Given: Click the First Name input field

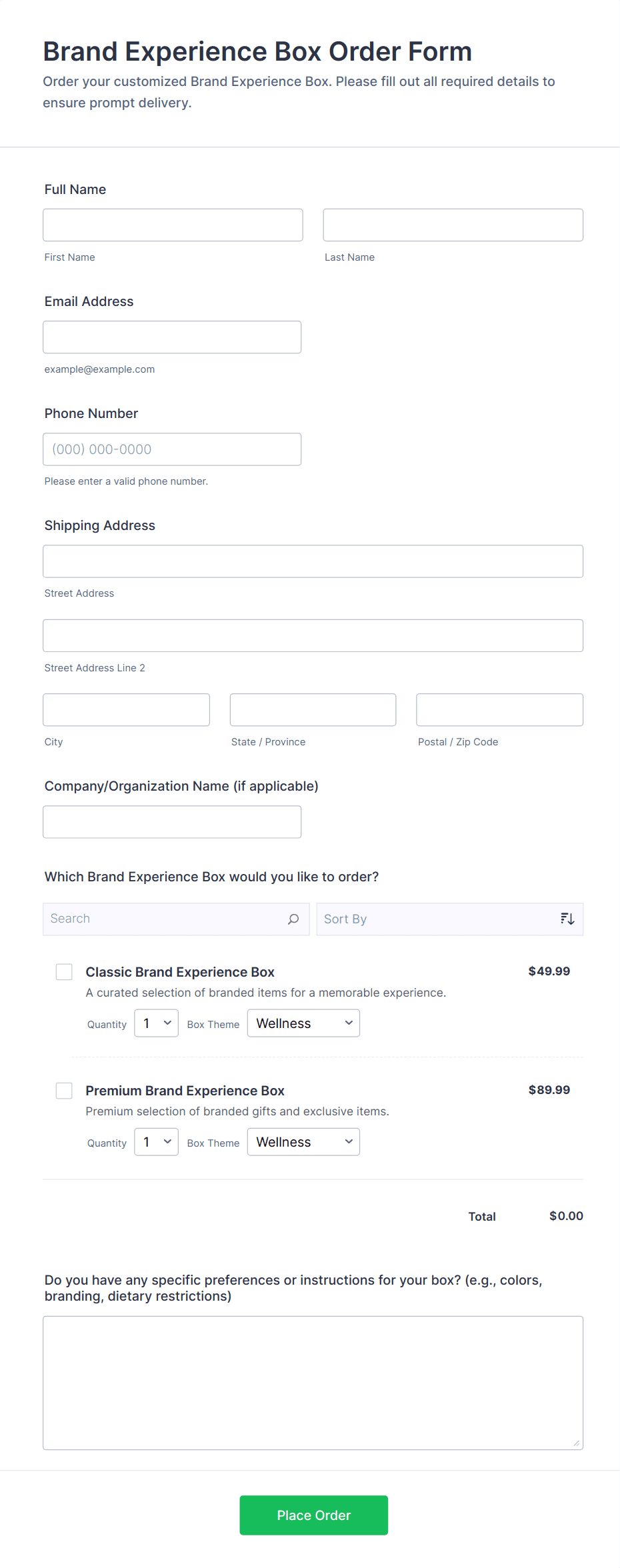Looking at the screenshot, I should point(173,225).
